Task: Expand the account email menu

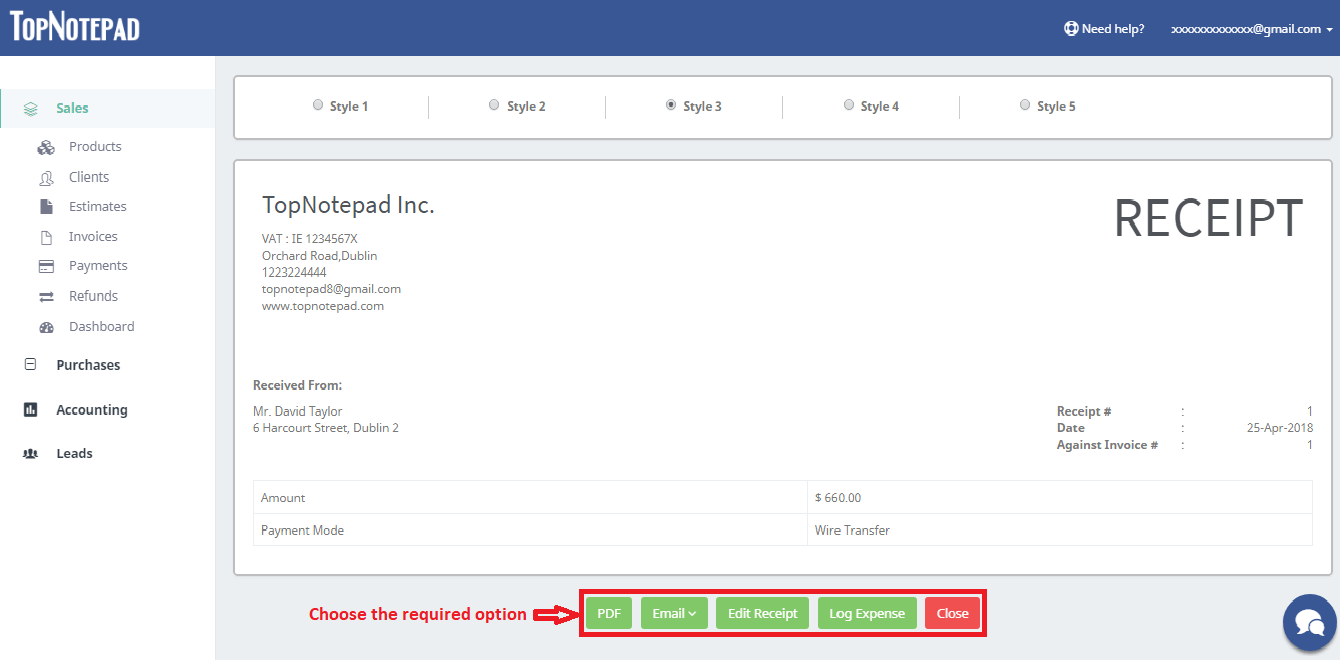Action: click(x=1251, y=29)
